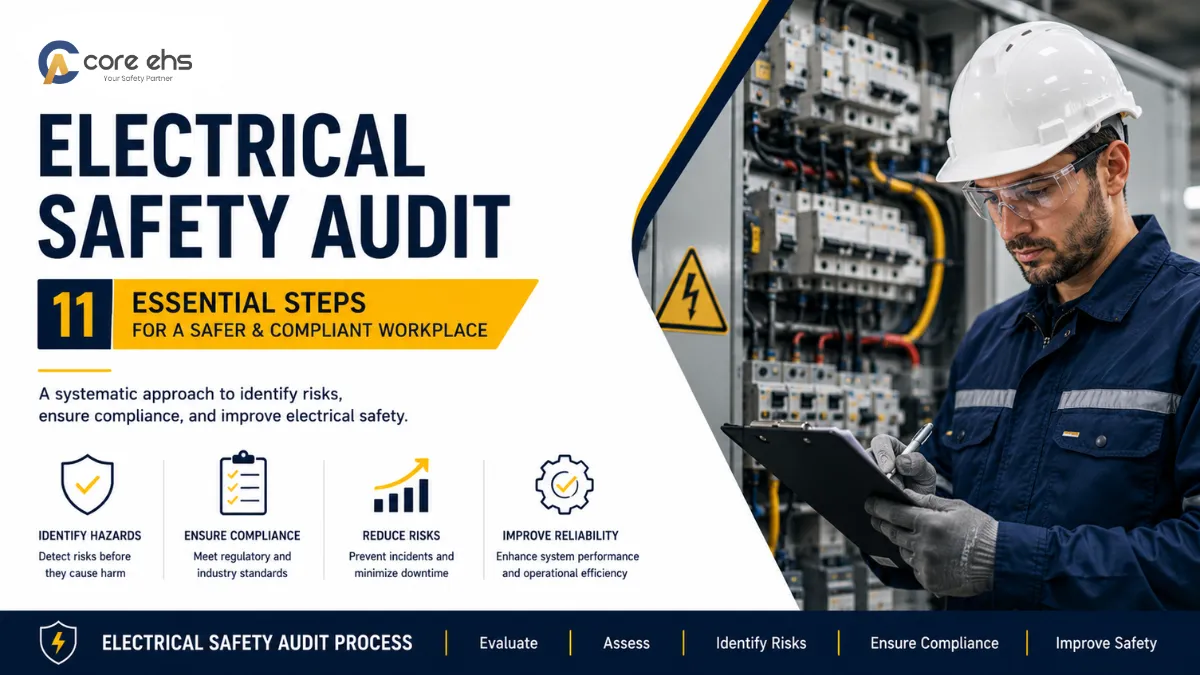This screenshot has height=675, width=1200.
Task: Click the 'ELECTRICAL' headline word
Action: [231, 146]
